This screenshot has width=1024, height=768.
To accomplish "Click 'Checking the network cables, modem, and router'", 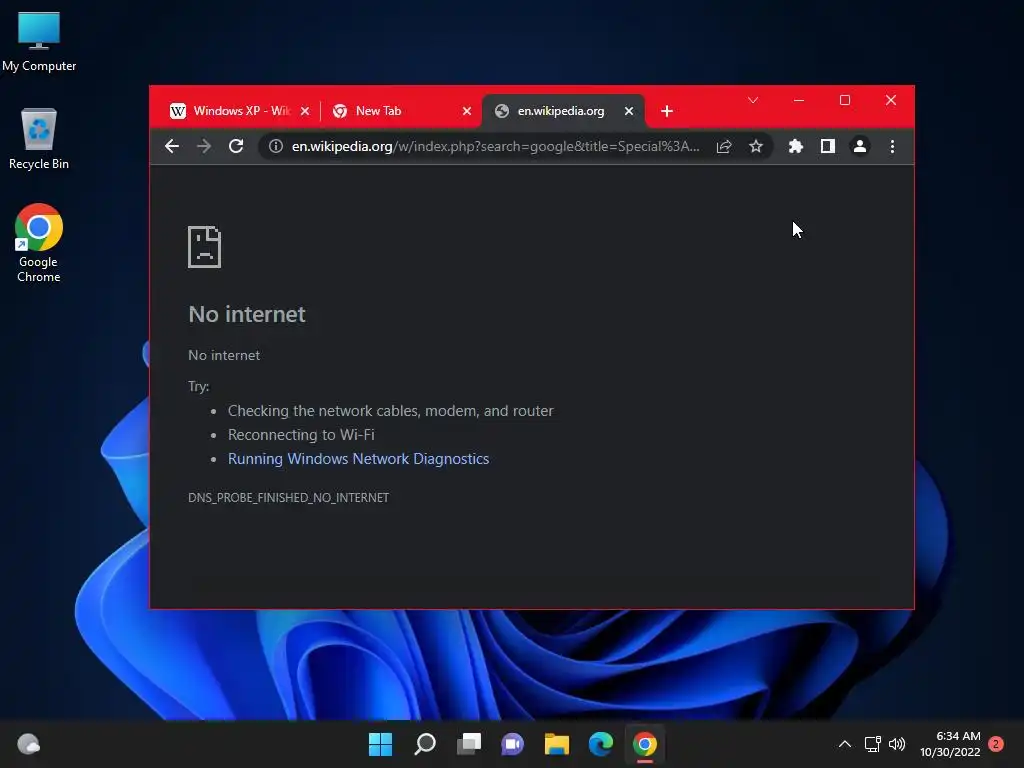I will tap(391, 411).
